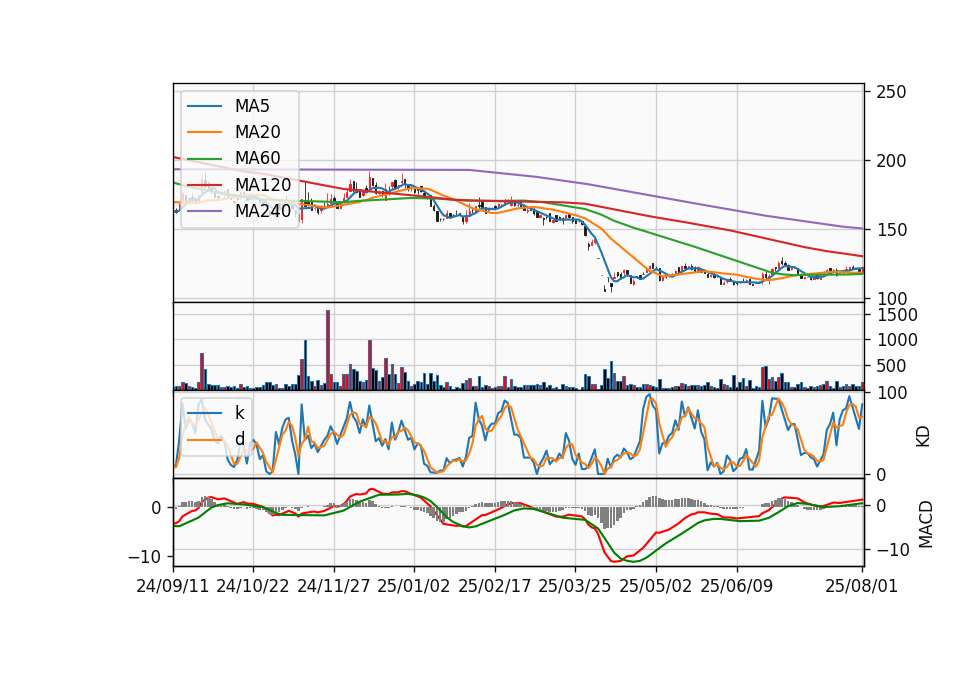Click the 200 price axis label
Viewport: 960px width, 690px height.
pyautogui.click(x=891, y=161)
